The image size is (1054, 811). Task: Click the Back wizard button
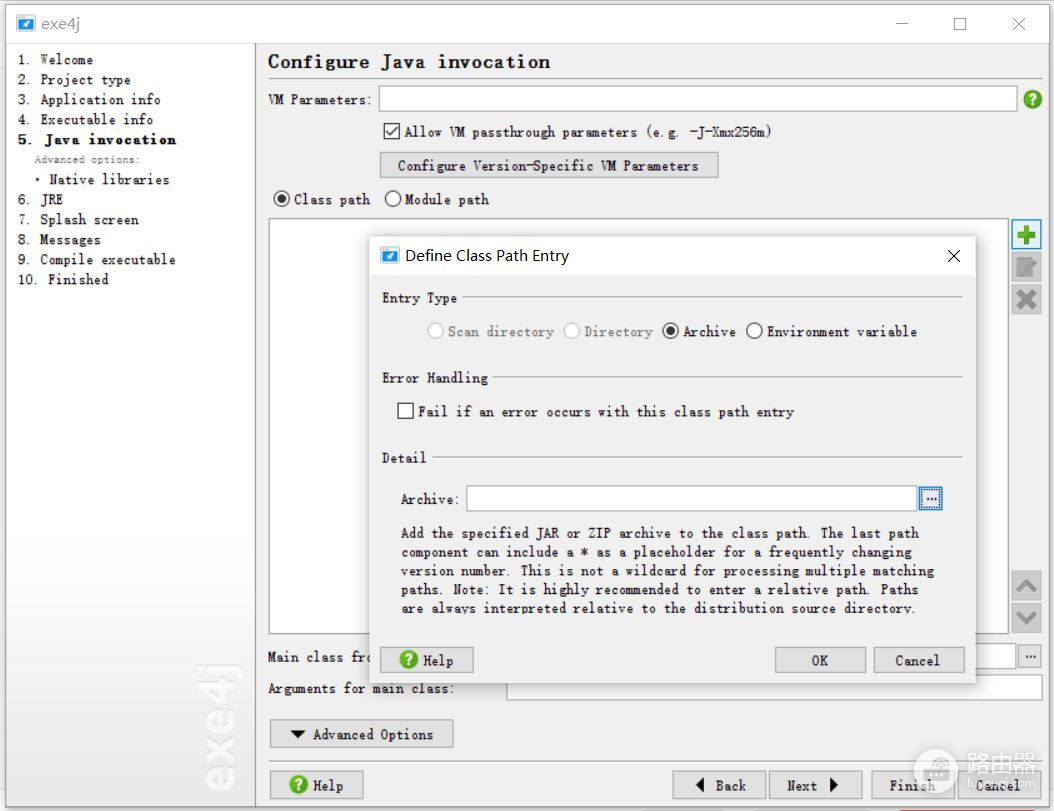tap(719, 785)
